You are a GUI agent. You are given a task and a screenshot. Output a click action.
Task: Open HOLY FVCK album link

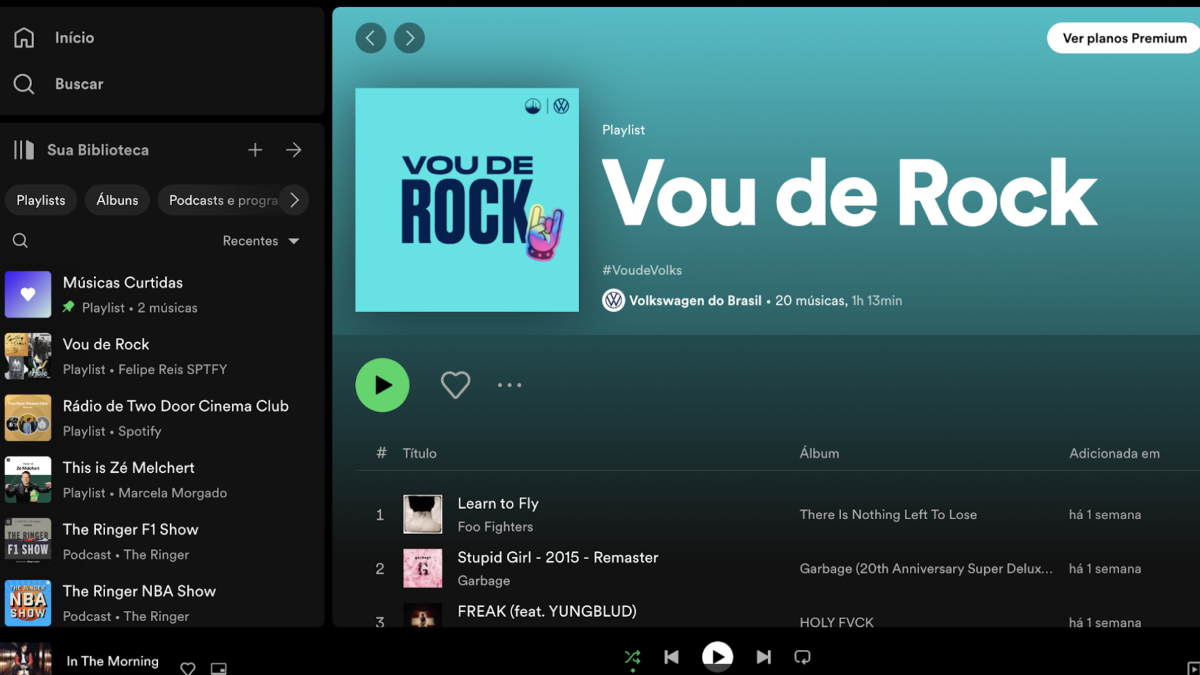[x=837, y=622]
